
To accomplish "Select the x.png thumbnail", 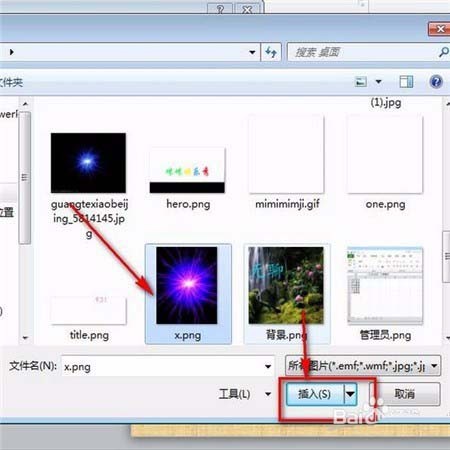I will click(188, 294).
